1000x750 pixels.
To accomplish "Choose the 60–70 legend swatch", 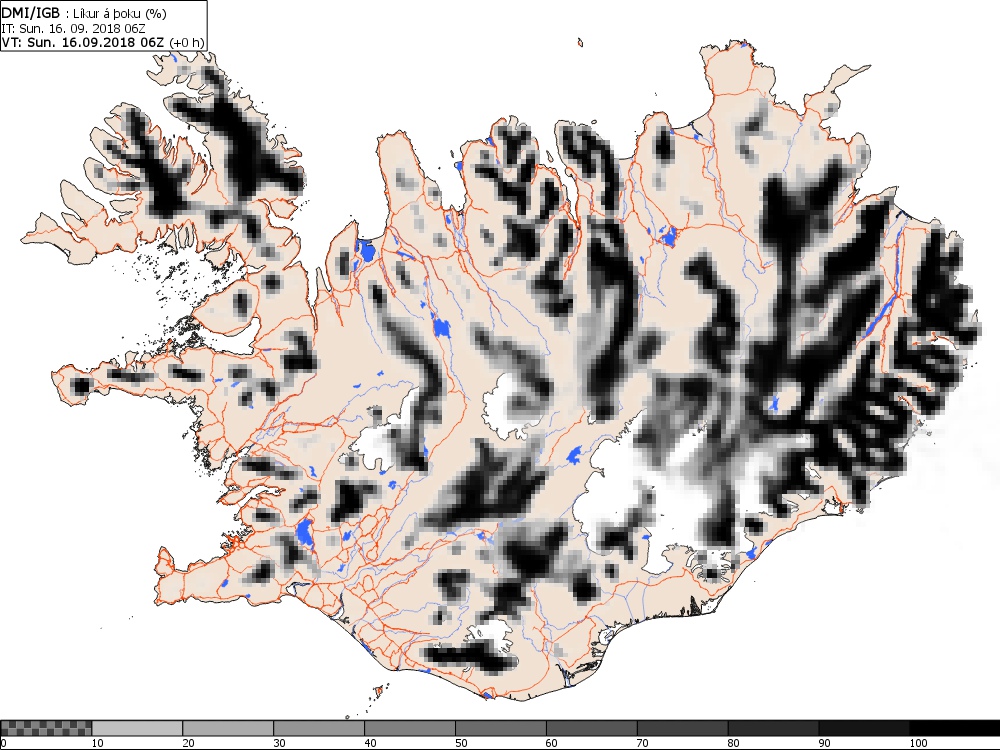I will click(x=592, y=728).
